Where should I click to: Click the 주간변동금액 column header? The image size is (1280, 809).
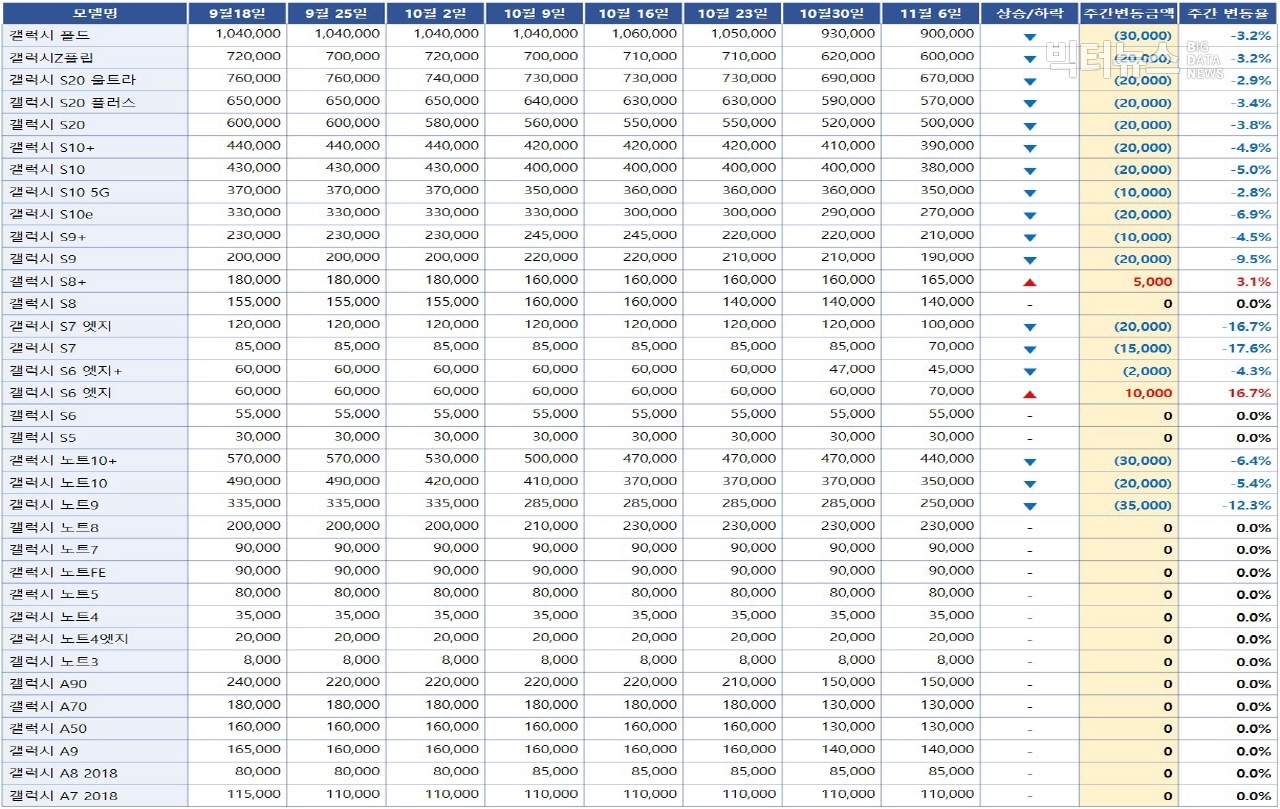1128,13
